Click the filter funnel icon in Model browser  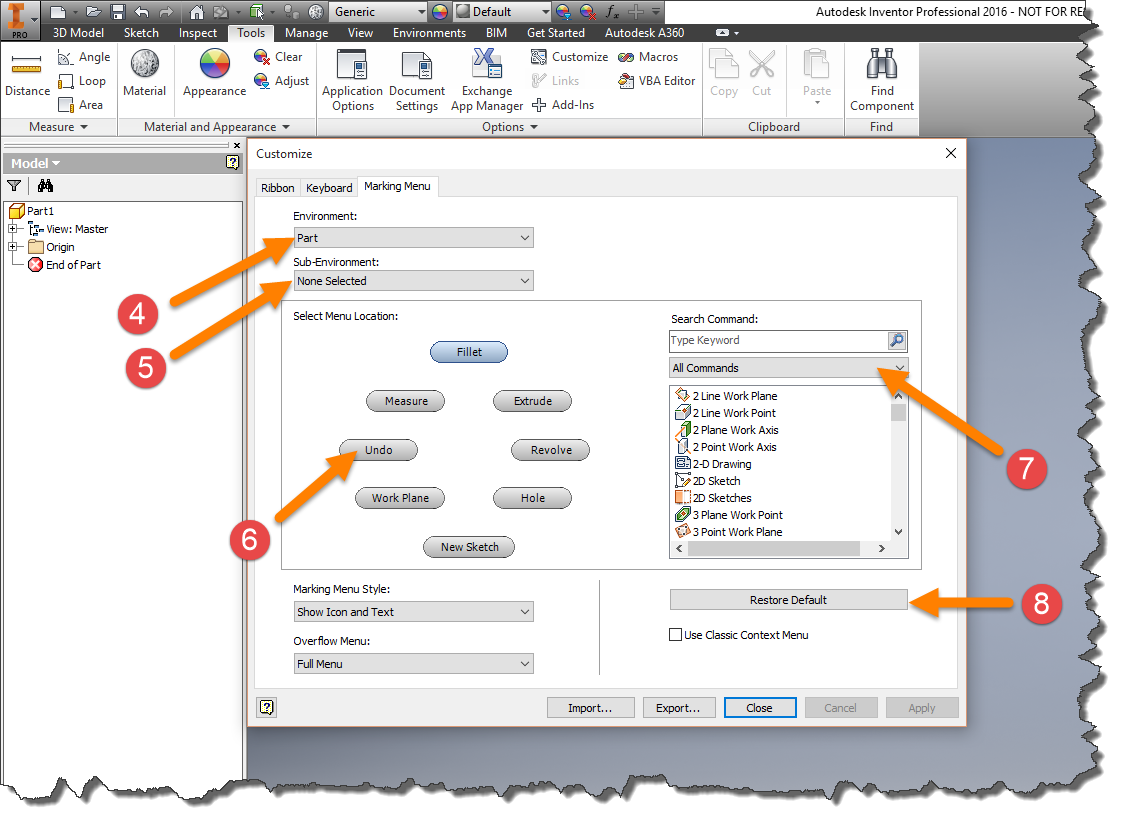point(14,186)
